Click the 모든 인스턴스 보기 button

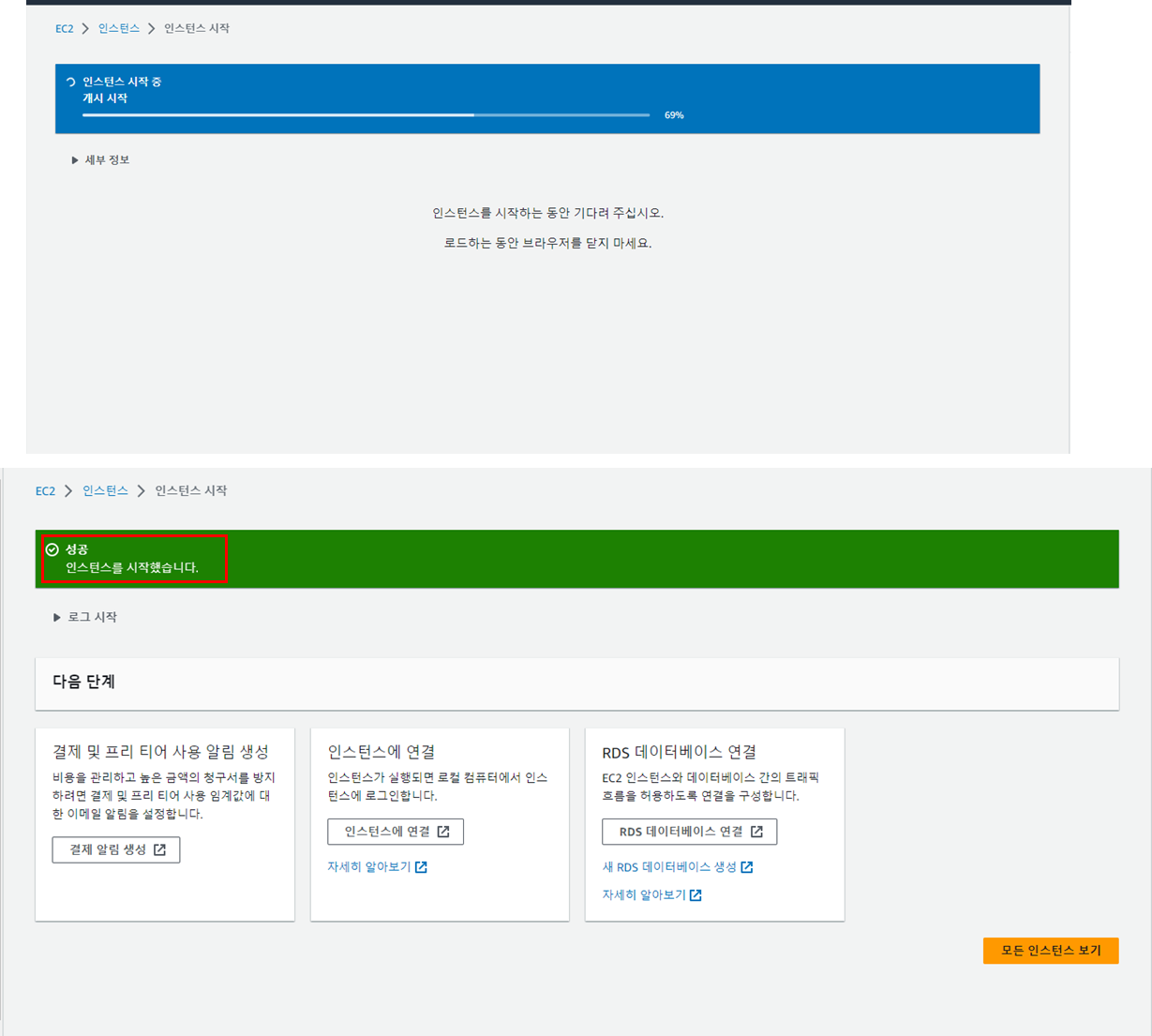(1051, 951)
